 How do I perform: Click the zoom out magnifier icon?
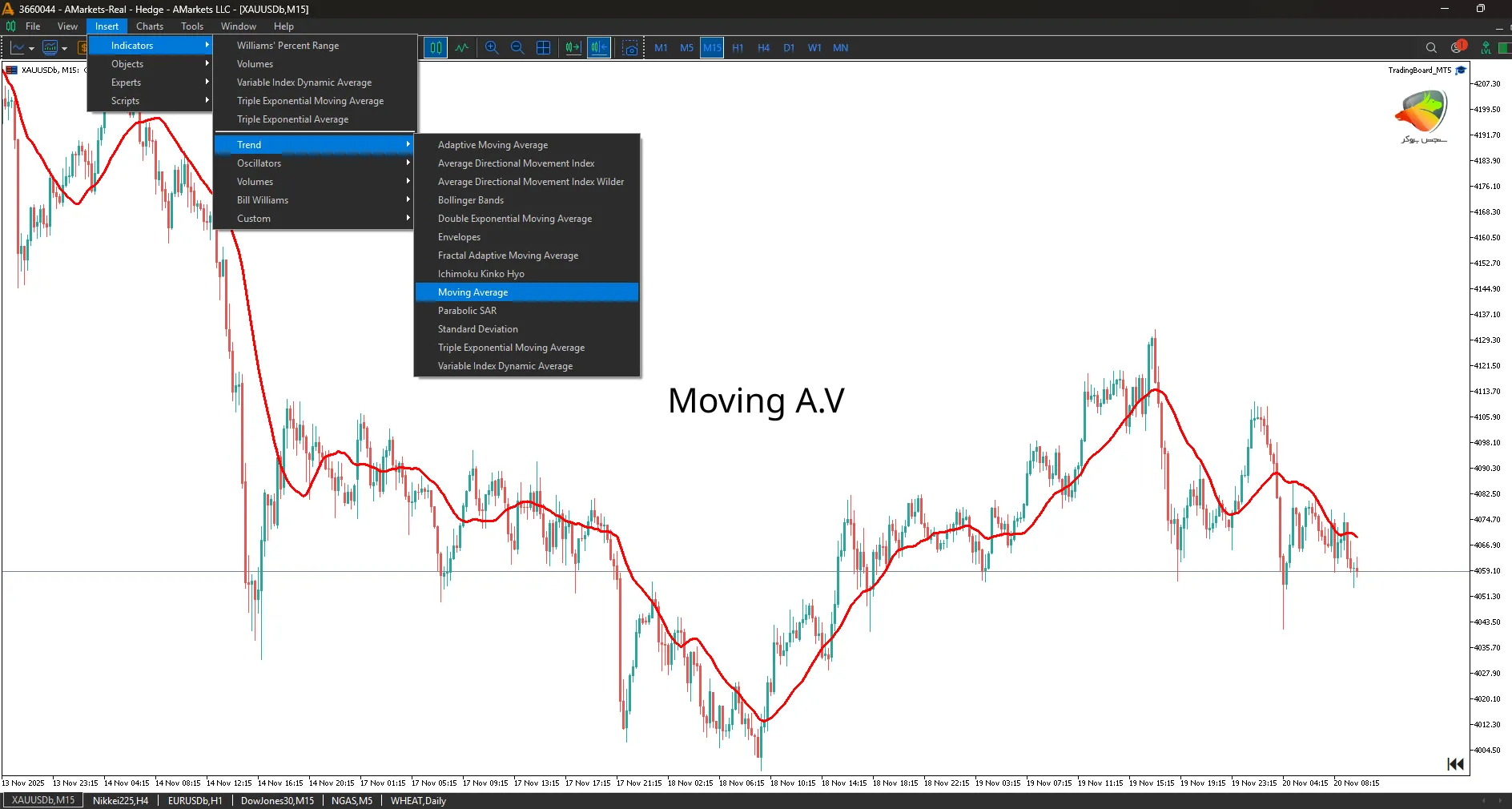point(517,48)
